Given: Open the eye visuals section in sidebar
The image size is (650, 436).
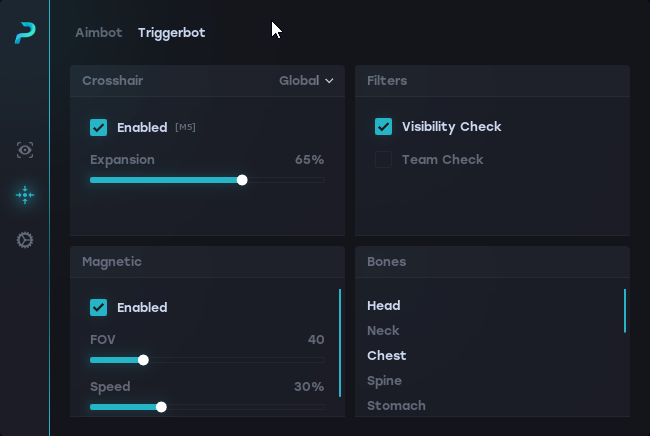Looking at the screenshot, I should [25, 150].
